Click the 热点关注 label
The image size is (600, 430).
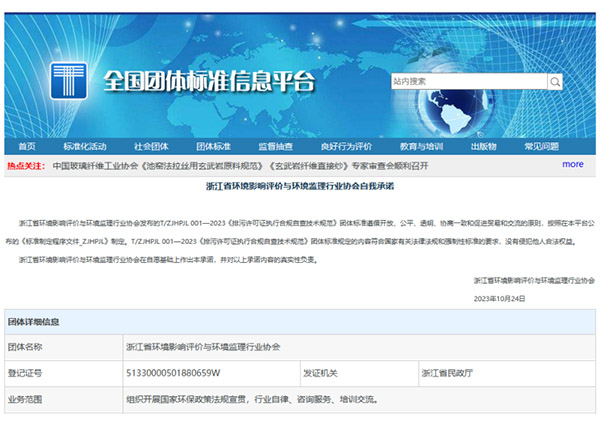click(x=26, y=166)
